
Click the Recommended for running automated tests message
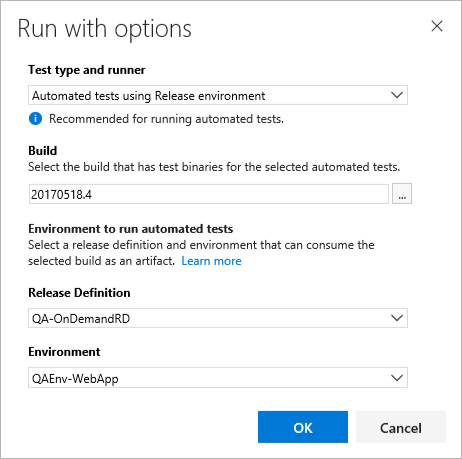click(166, 119)
